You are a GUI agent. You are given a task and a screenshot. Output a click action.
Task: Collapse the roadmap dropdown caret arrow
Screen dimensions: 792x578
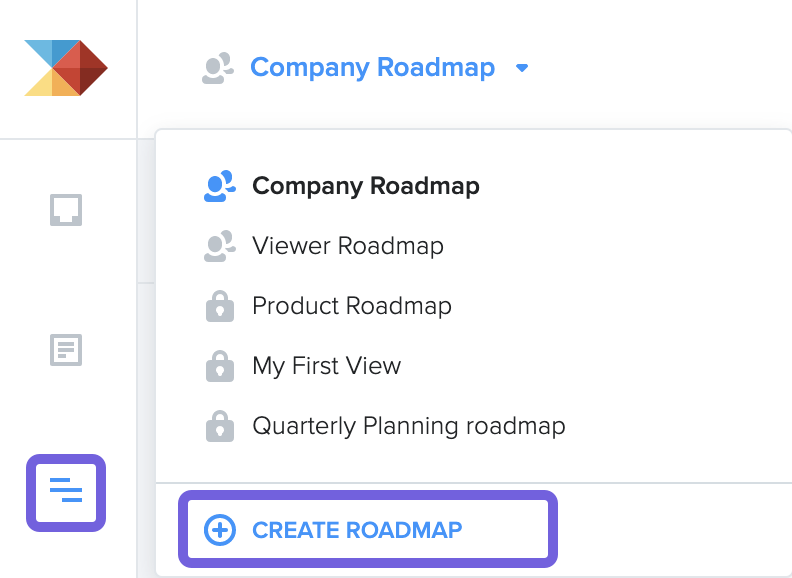tap(522, 68)
